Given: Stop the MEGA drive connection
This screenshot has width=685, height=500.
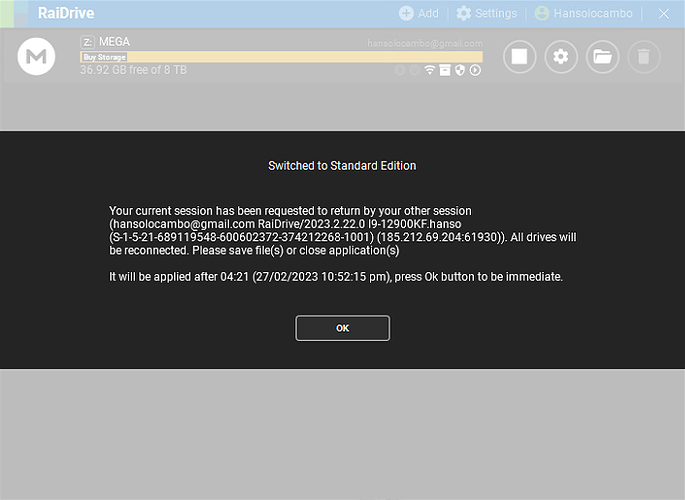Looking at the screenshot, I should (519, 57).
